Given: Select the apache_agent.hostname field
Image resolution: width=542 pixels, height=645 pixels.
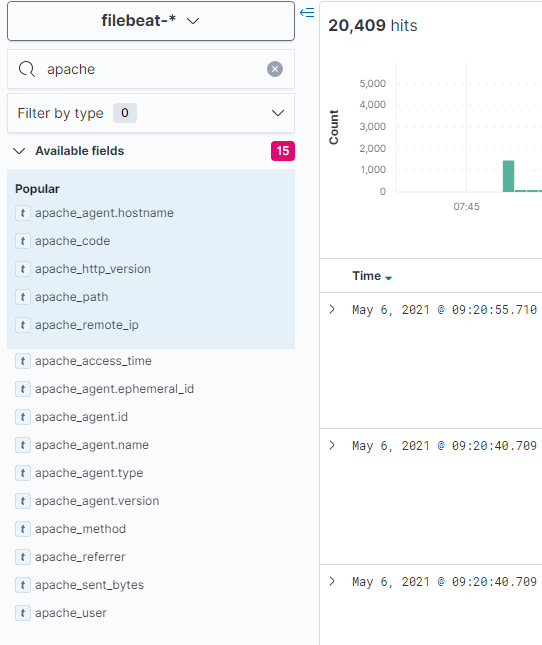Looking at the screenshot, I should click(x=104, y=213).
